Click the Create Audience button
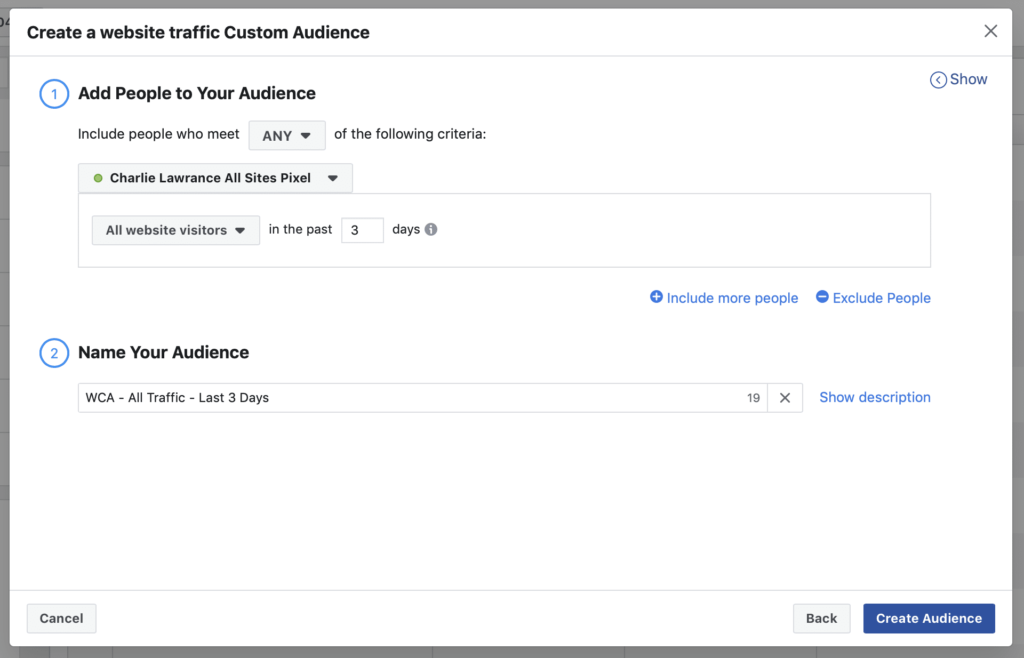This screenshot has width=1024, height=658. click(x=929, y=618)
